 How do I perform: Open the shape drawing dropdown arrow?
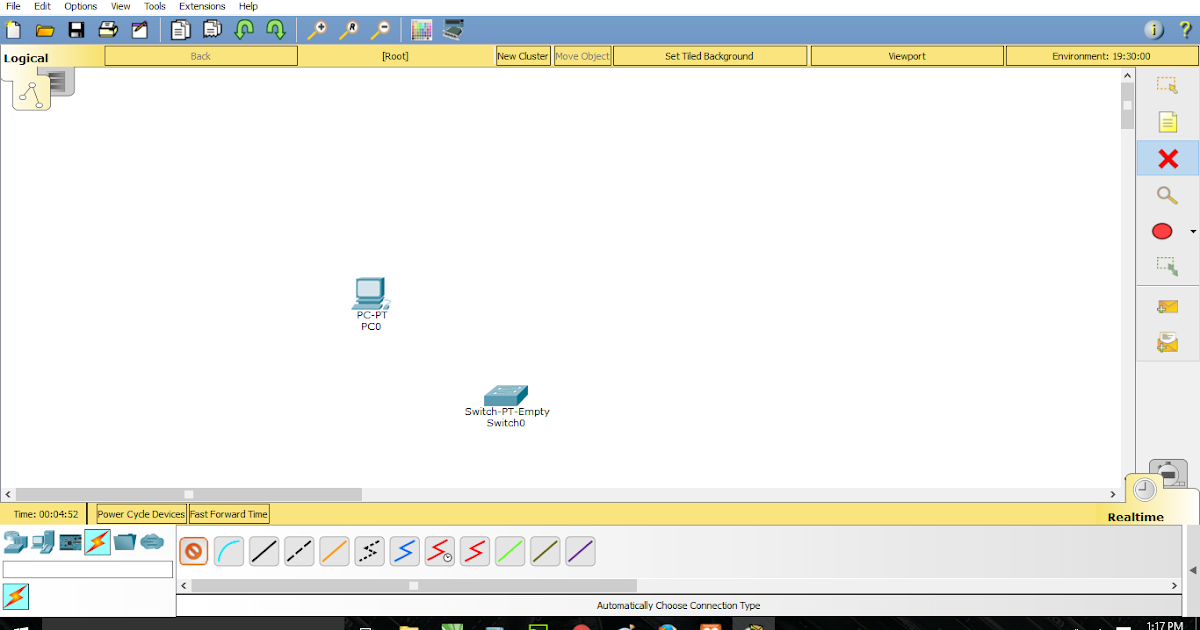tap(1192, 231)
